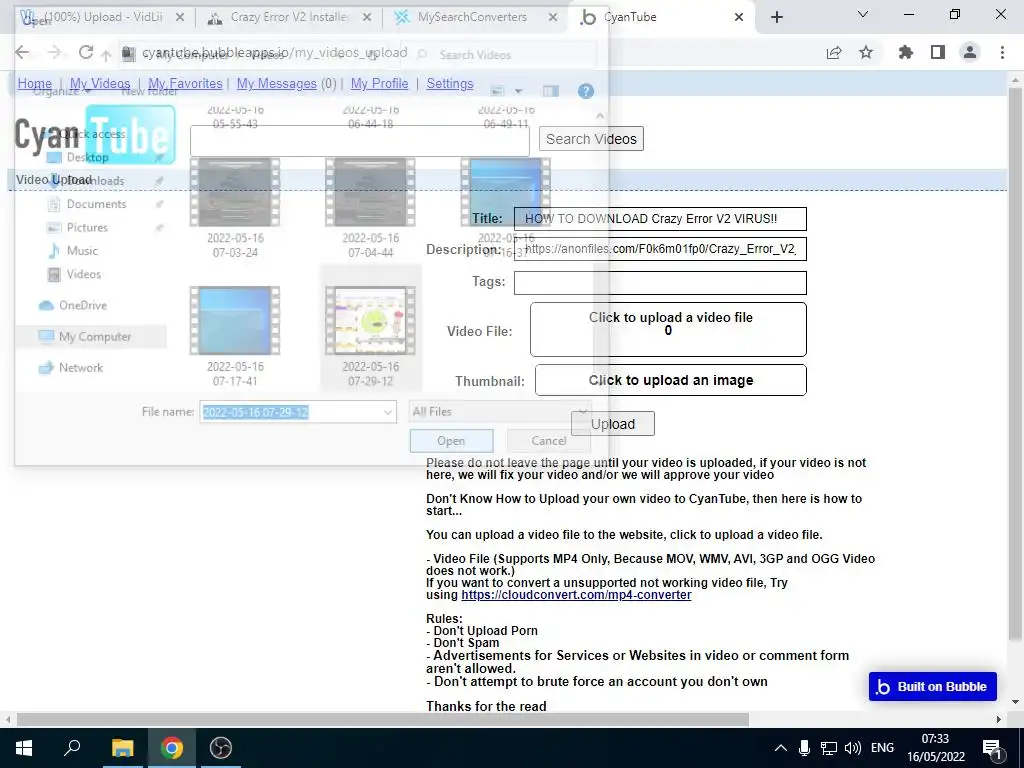Open view options dropdown in file dialog
The image size is (1024, 768).
[519, 91]
